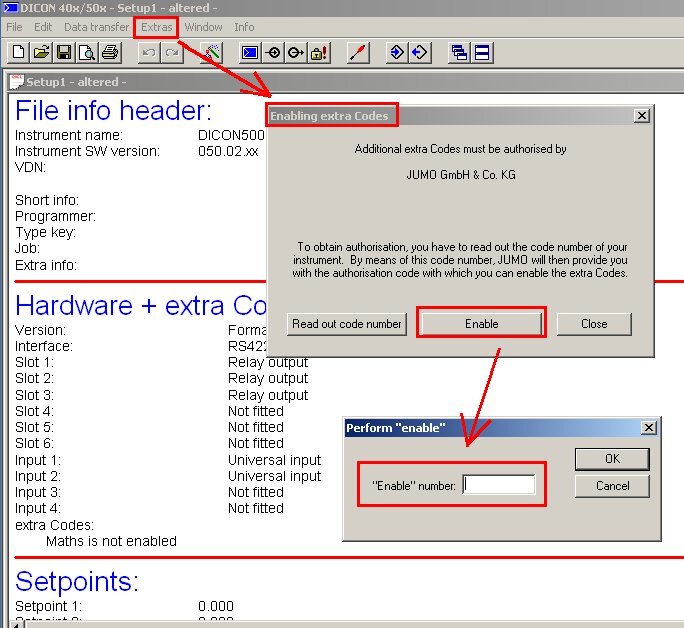684x628 pixels.
Task: Click the tile windows toolbar icon
Action: pyautogui.click(x=482, y=53)
